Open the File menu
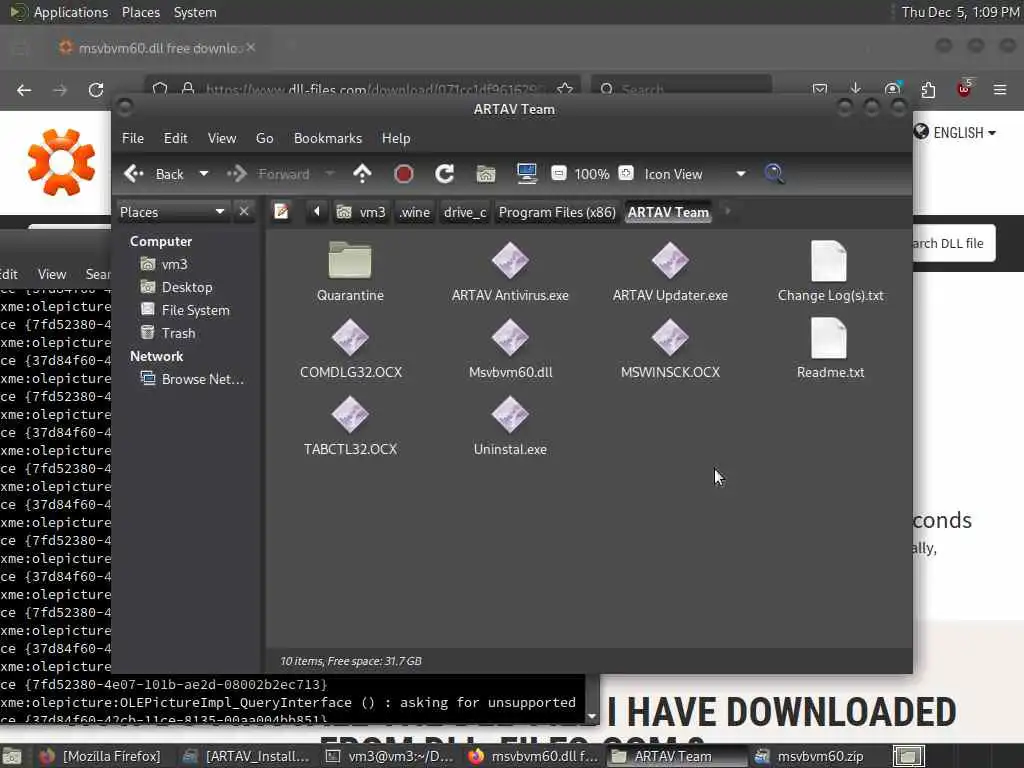This screenshot has width=1024, height=768. pyautogui.click(x=133, y=138)
